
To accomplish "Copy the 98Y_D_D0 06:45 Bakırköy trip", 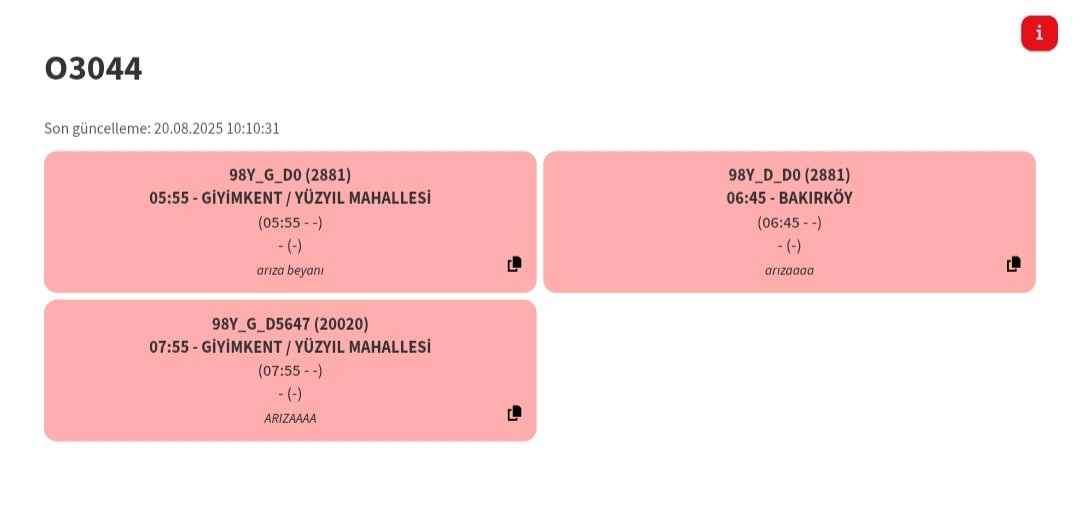I will click(1014, 264).
